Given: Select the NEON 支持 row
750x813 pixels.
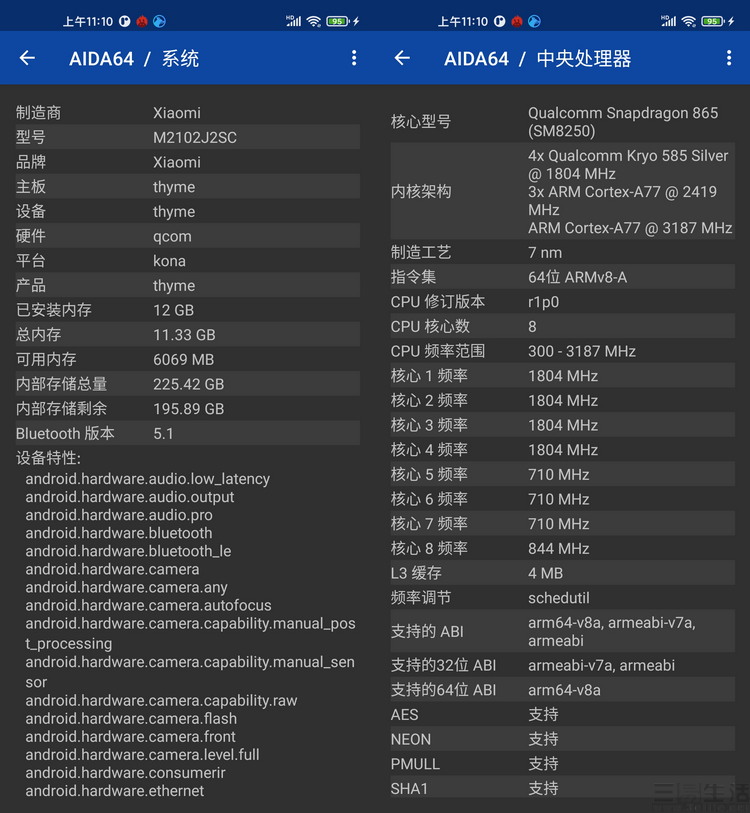Looking at the screenshot, I should click(x=563, y=739).
